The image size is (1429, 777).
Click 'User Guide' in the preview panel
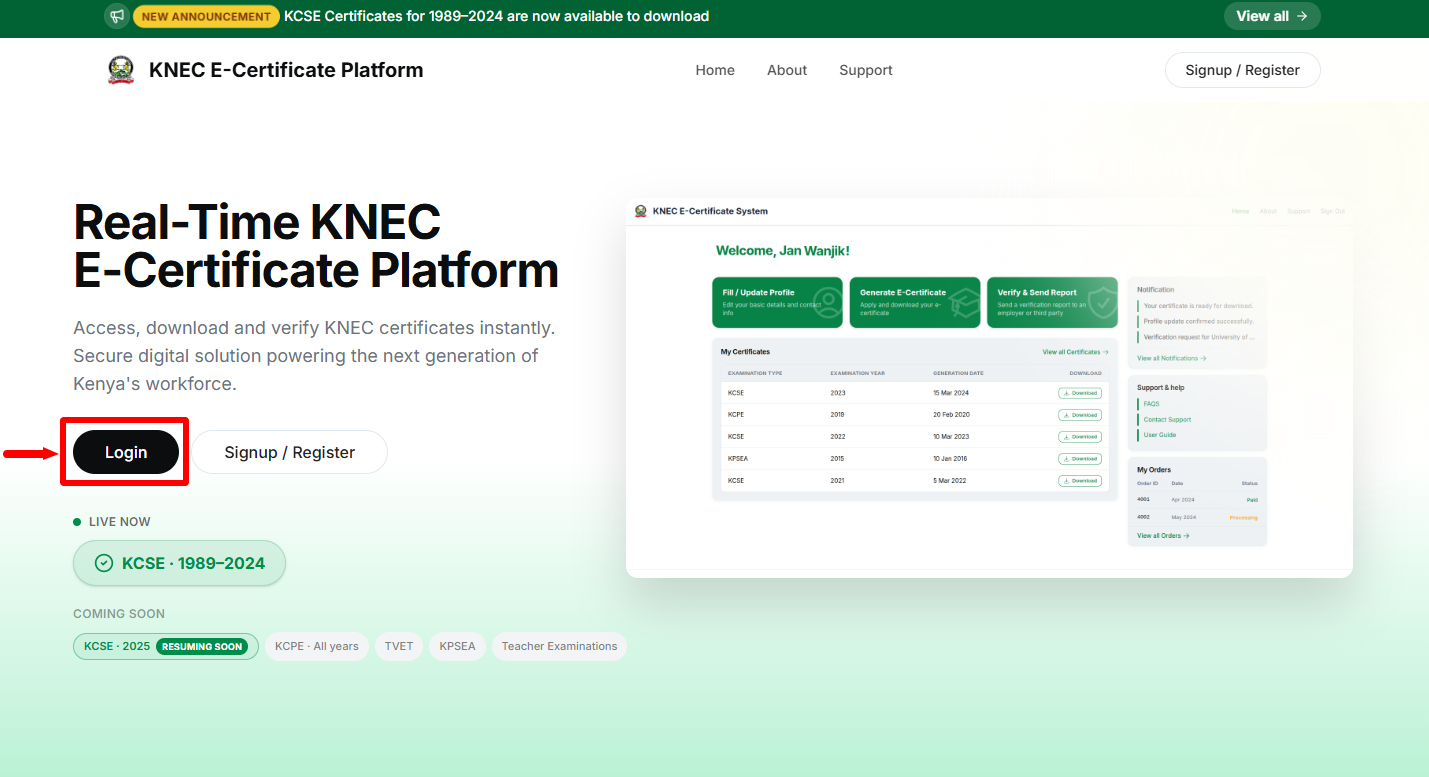pos(1160,435)
